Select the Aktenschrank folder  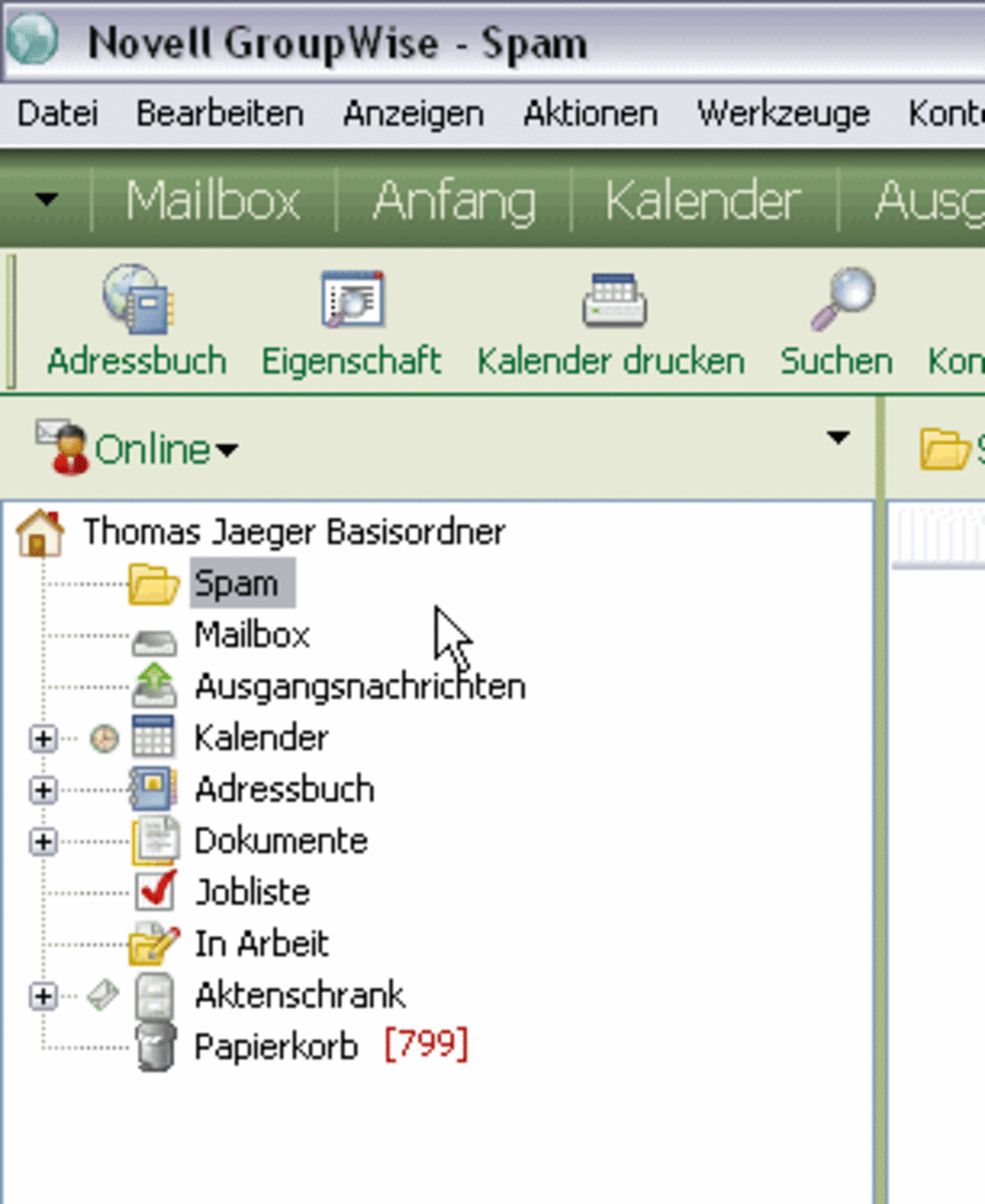[300, 995]
